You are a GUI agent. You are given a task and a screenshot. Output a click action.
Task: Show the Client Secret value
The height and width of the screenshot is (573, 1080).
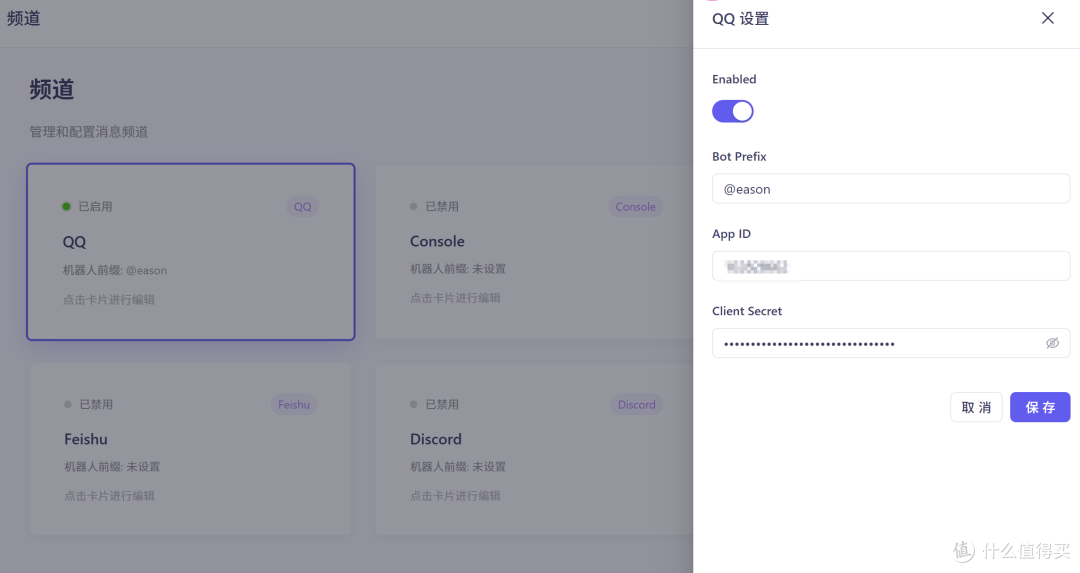pos(1052,343)
